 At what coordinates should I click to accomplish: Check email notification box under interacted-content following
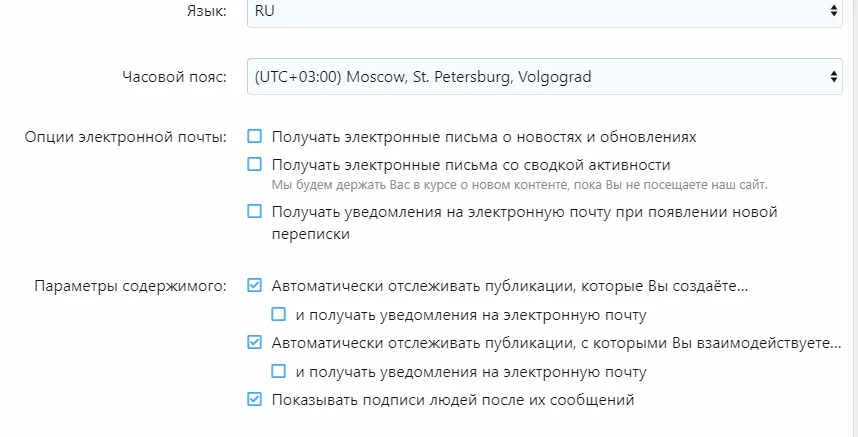pos(279,372)
